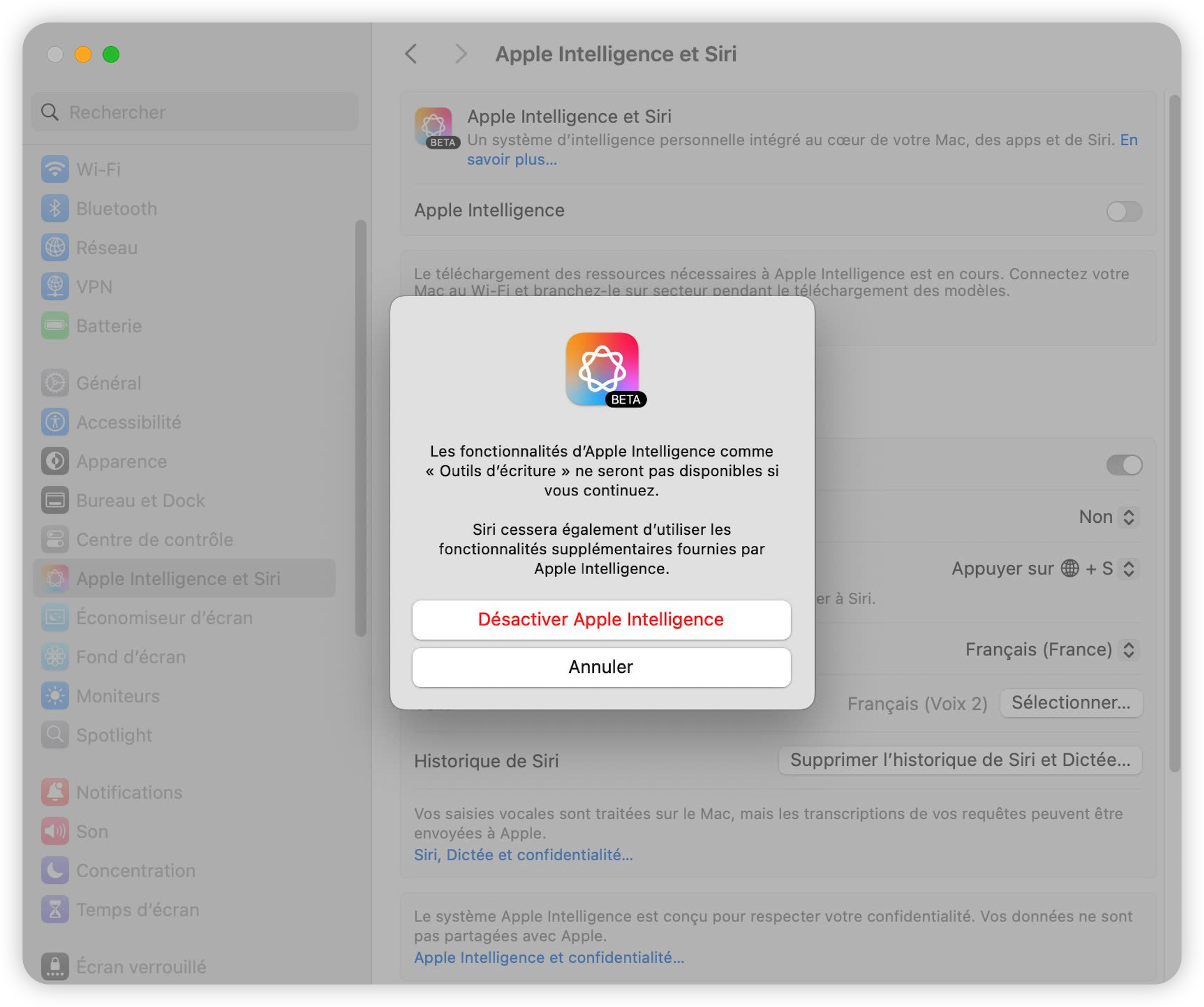Click Désactiver Apple Intelligence button

(601, 620)
